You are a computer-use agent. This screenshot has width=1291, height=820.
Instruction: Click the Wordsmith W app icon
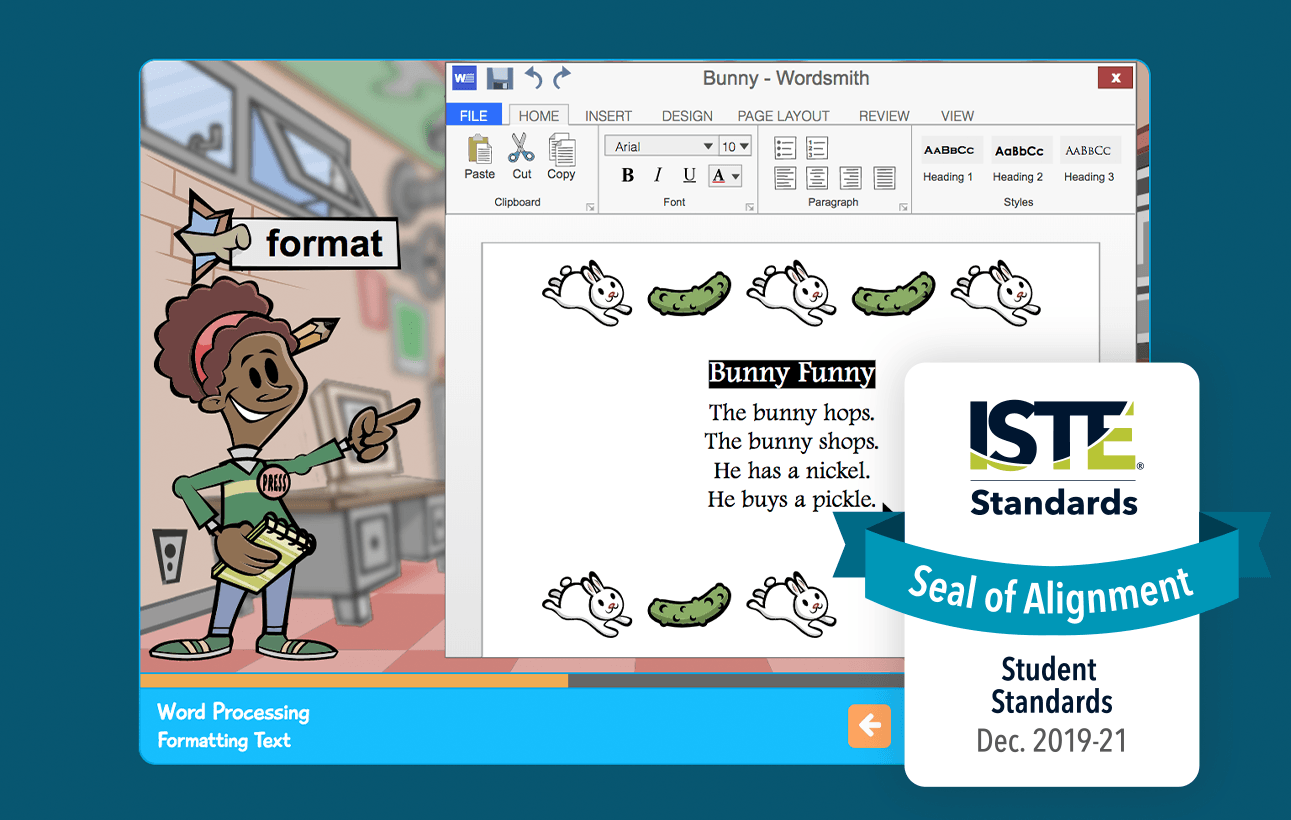coord(464,78)
